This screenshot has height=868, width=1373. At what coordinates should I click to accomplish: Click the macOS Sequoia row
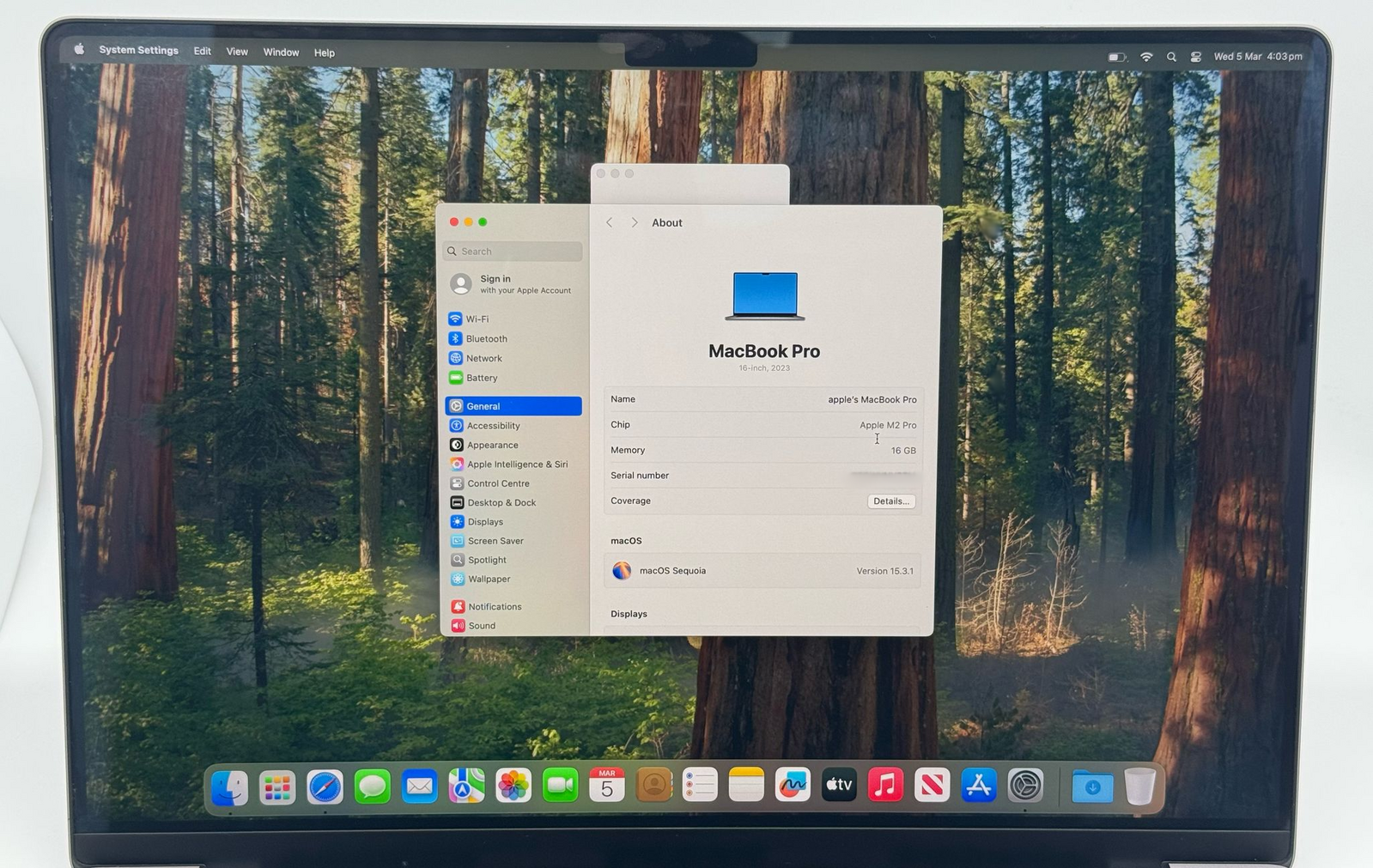coord(762,571)
